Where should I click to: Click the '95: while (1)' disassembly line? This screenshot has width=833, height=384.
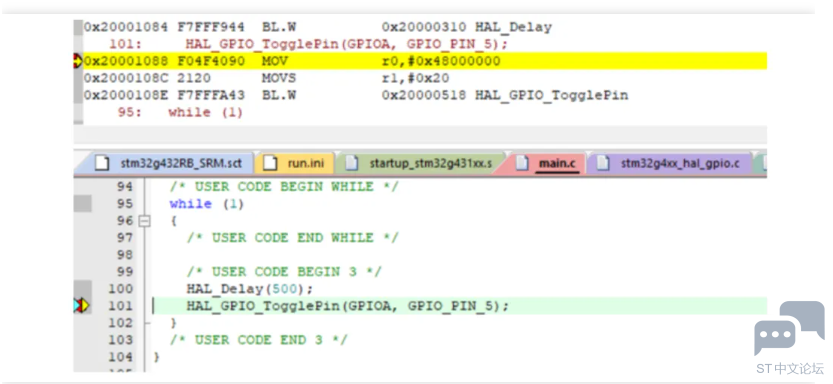[180, 113]
